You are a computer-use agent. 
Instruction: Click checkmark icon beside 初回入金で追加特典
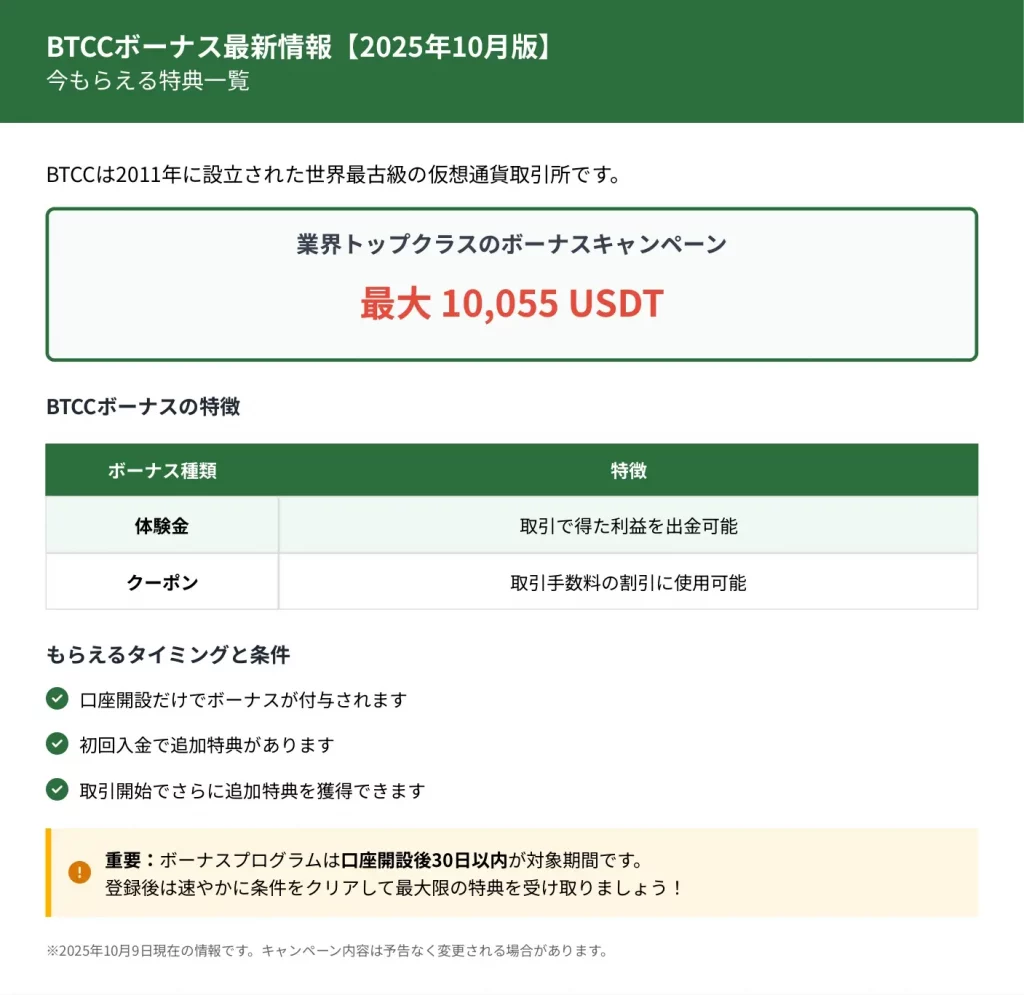[57, 744]
